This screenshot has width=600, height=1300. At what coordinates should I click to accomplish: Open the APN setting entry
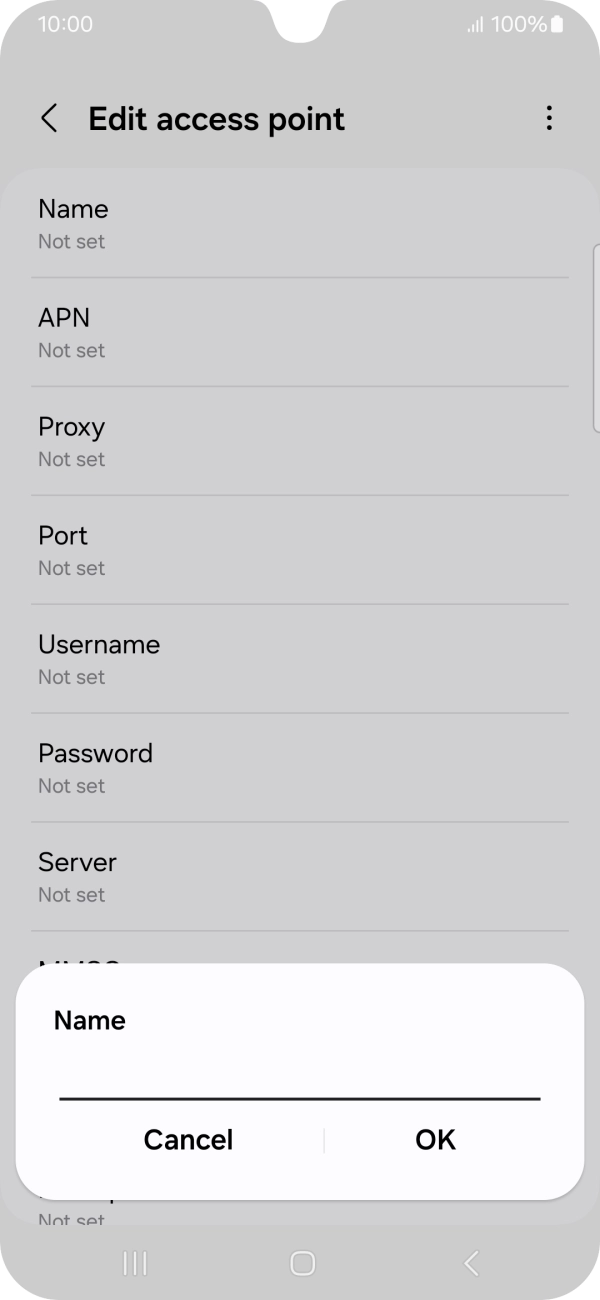(300, 331)
